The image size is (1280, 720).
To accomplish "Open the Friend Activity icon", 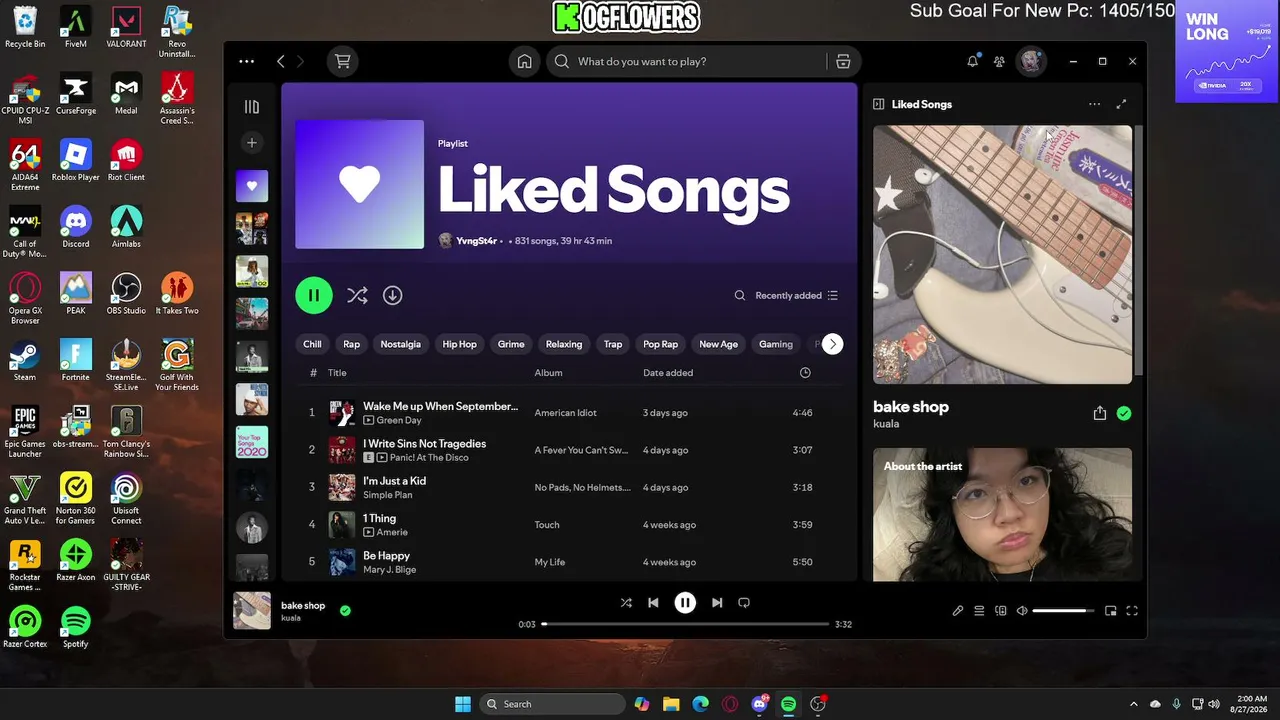I will (x=999, y=62).
